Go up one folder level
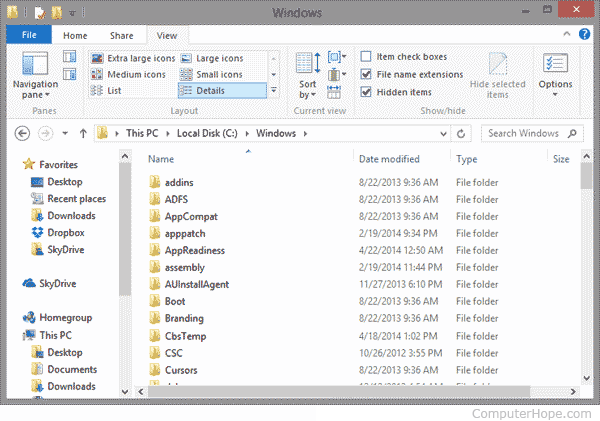This screenshot has height=421, width=600. click(83, 134)
